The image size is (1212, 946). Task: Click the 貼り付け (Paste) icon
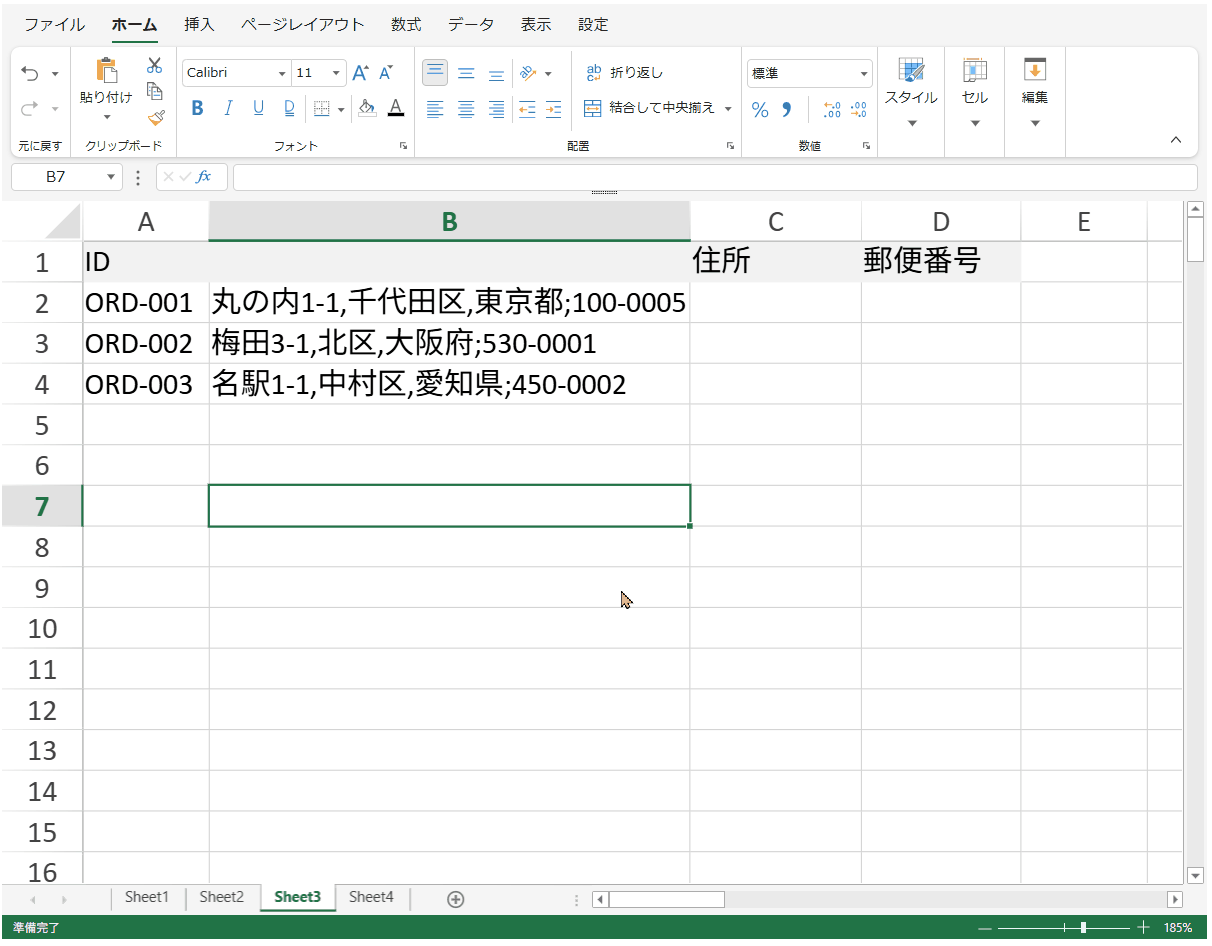click(106, 72)
